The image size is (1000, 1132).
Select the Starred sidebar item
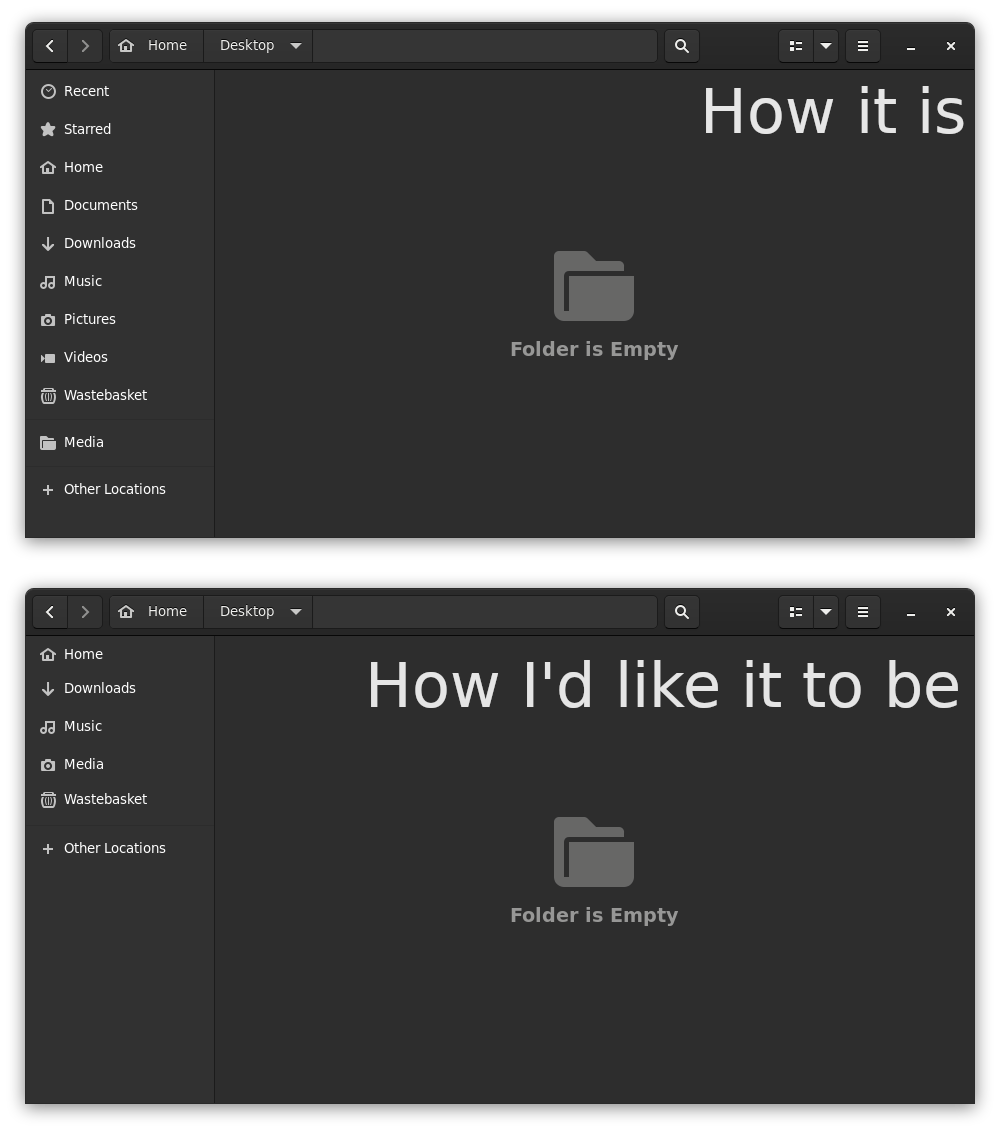coord(120,129)
